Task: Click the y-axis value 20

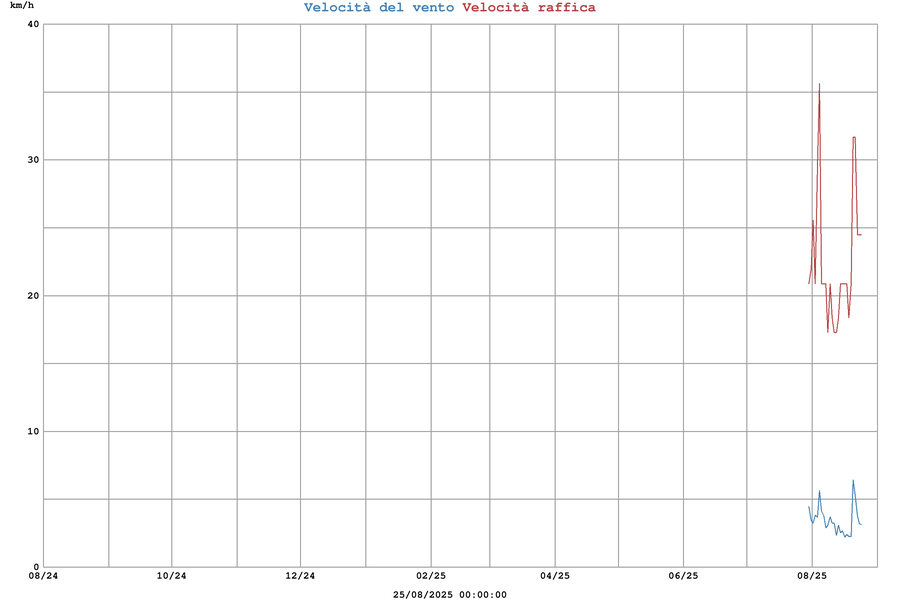Action: coord(33,296)
